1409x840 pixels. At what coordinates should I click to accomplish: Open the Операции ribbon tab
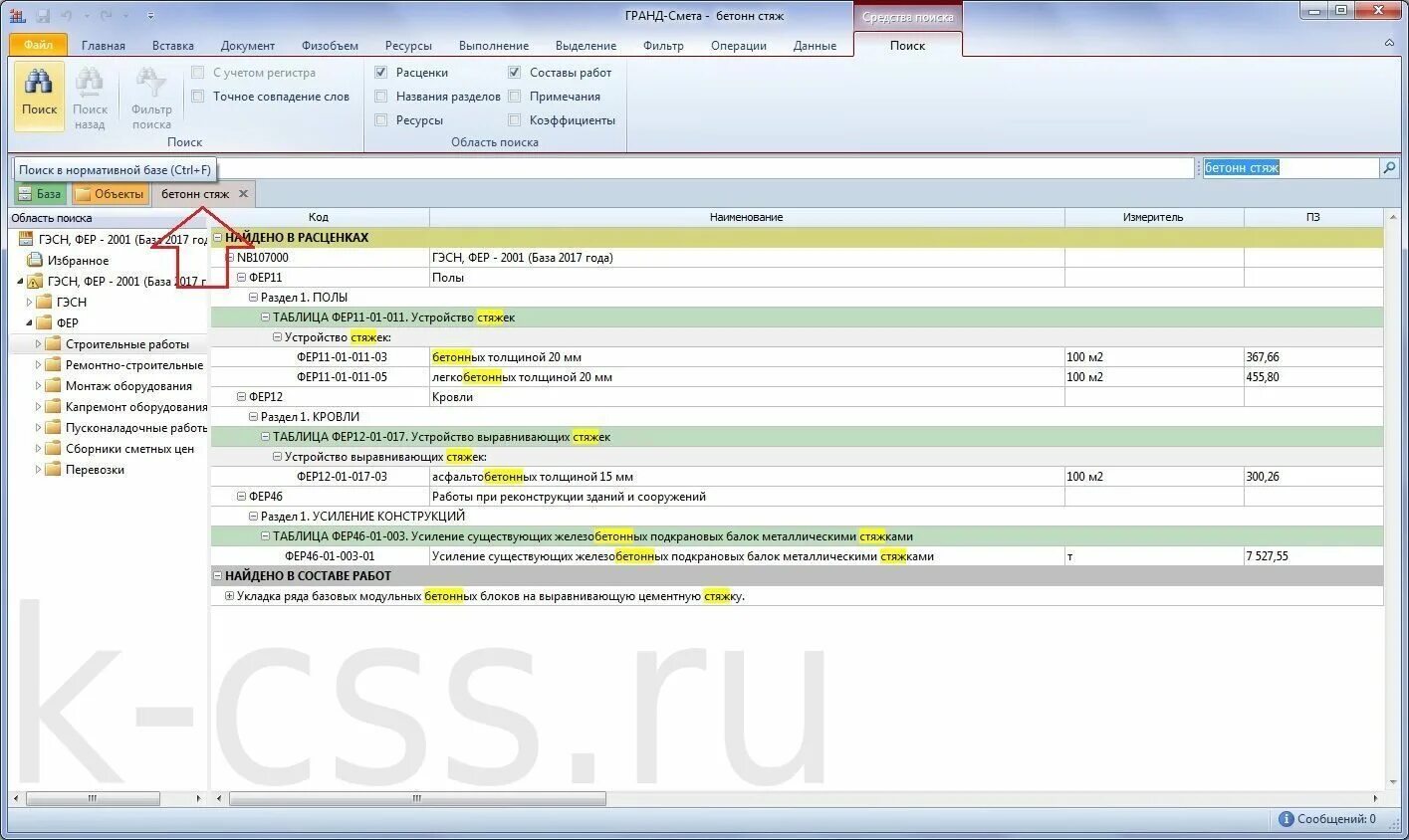(x=739, y=46)
